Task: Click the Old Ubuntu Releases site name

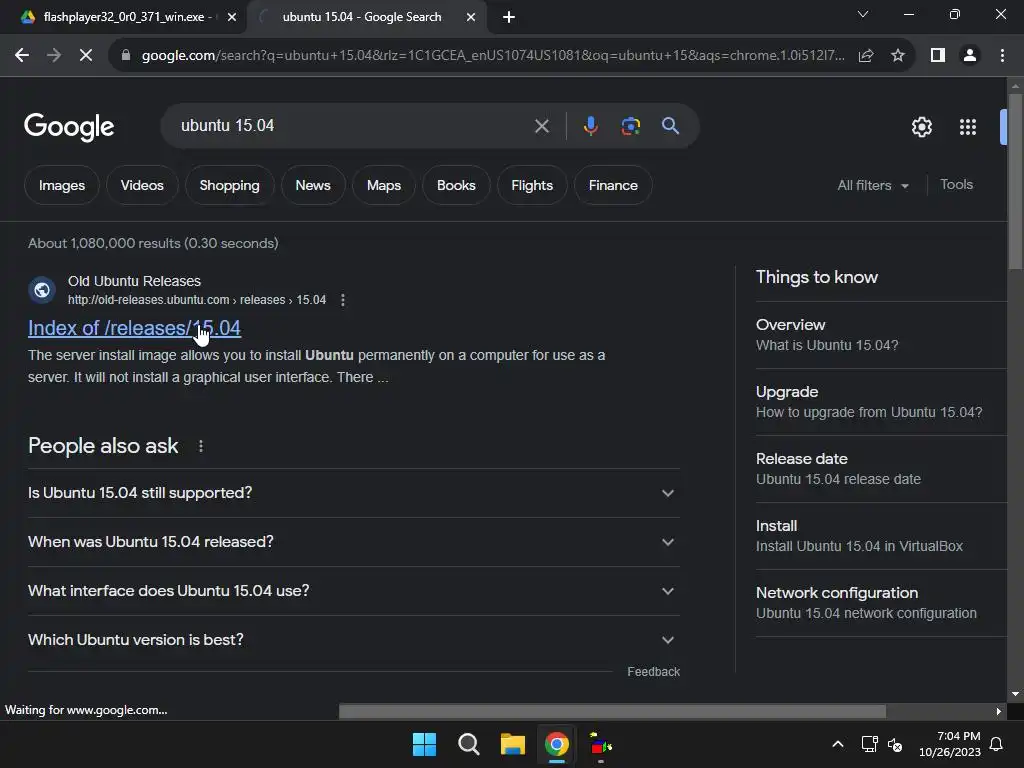Action: pyautogui.click(x=135, y=281)
